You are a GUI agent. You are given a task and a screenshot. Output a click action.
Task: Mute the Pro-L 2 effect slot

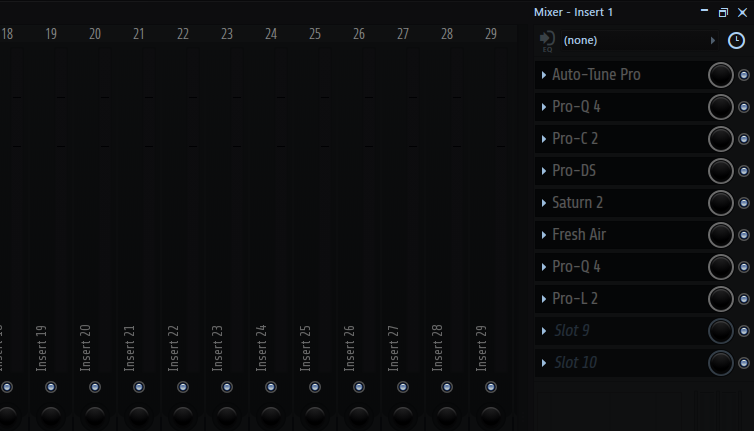point(744,299)
